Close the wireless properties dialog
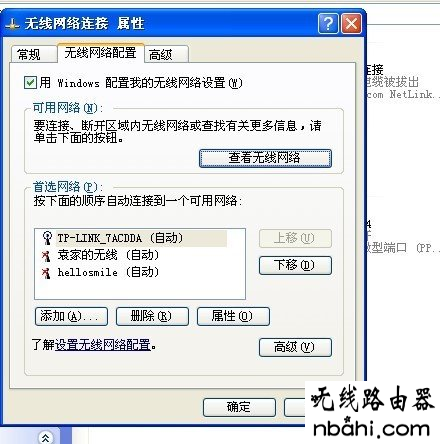 coord(351,24)
